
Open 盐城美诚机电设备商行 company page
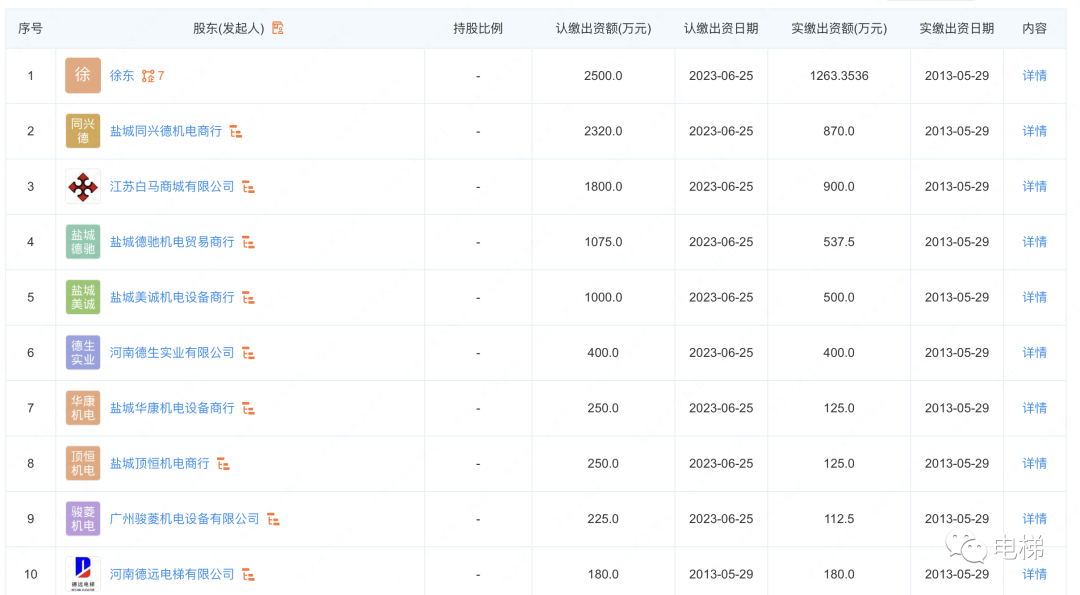point(172,298)
